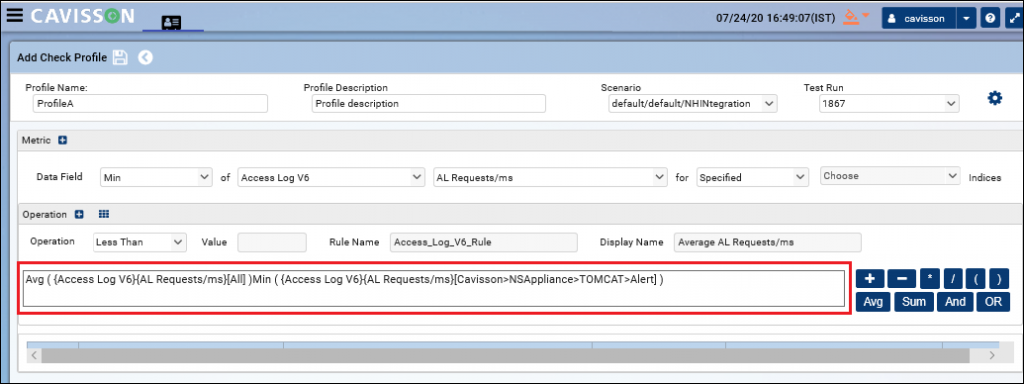Click the Add Check Profile title
This screenshot has width=1024, height=384.
[x=61, y=57]
